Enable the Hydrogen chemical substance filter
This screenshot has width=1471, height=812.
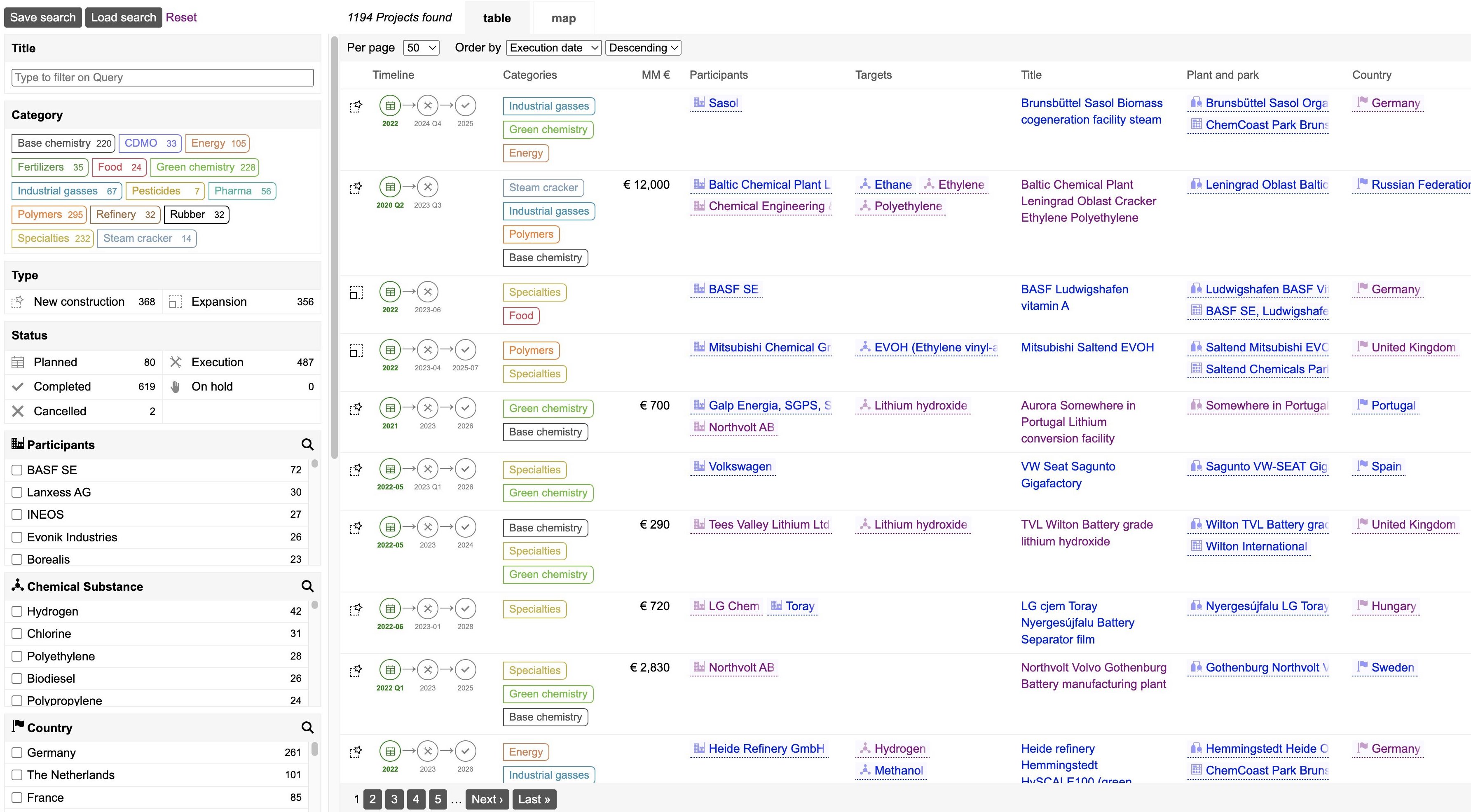pyautogui.click(x=16, y=611)
